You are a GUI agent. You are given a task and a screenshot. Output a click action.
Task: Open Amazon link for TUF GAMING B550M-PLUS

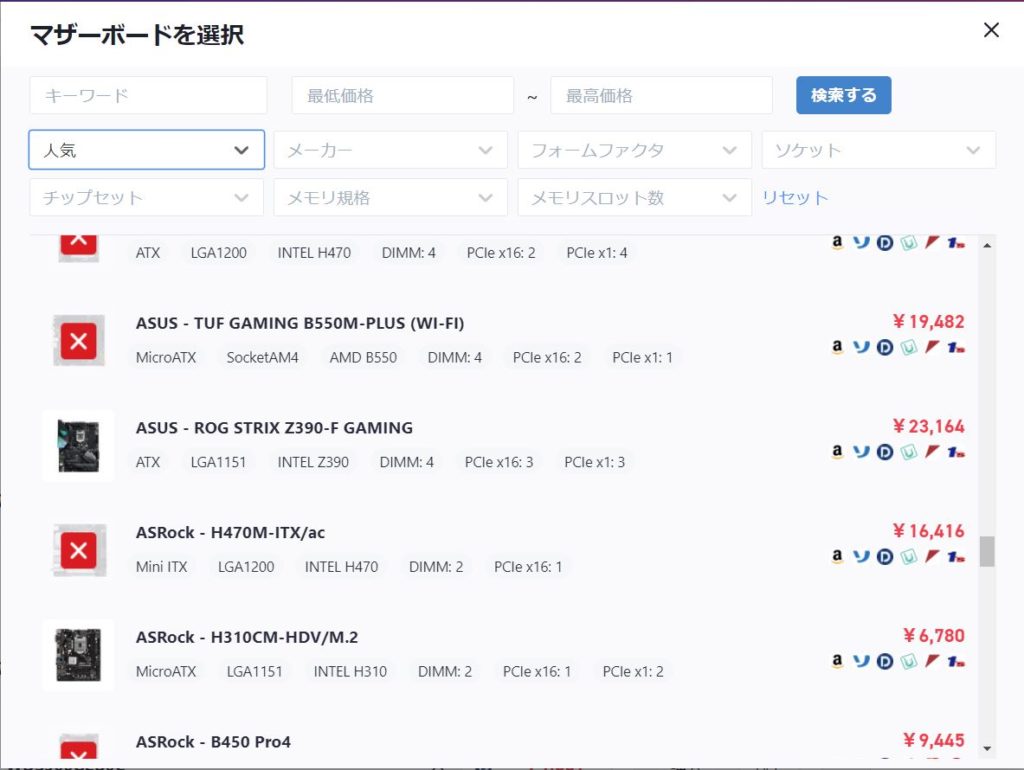837,347
